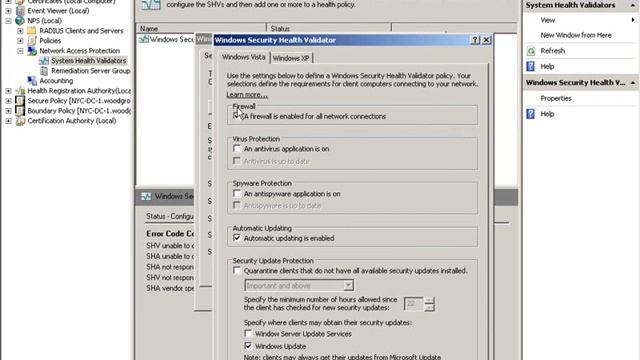
Task: Click the Secure Policy node icon
Action: pos(20,101)
